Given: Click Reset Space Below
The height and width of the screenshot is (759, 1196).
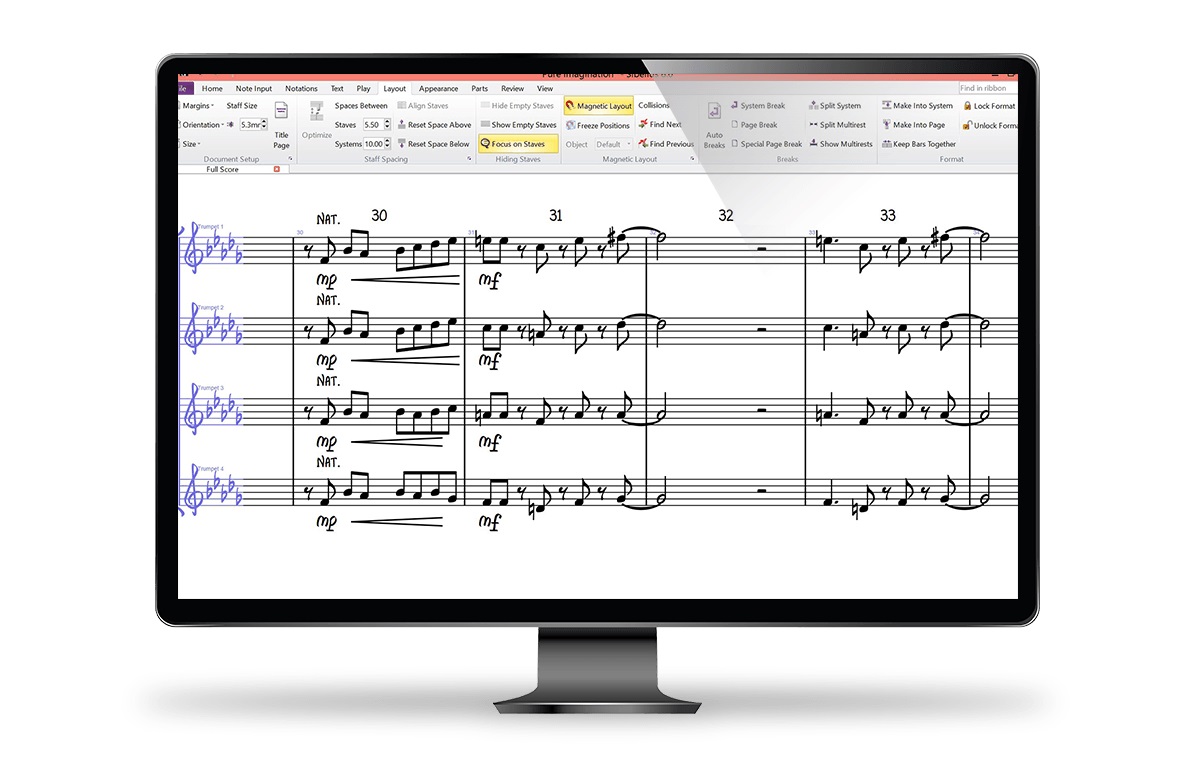Looking at the screenshot, I should (433, 144).
